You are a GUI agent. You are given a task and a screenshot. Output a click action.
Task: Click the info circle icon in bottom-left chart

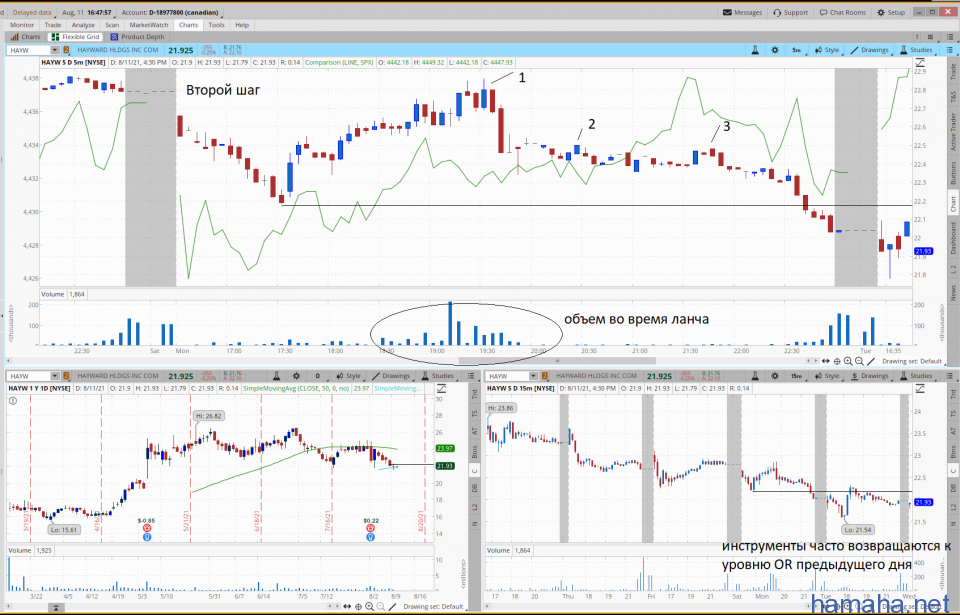pyautogui.click(x=13, y=401)
